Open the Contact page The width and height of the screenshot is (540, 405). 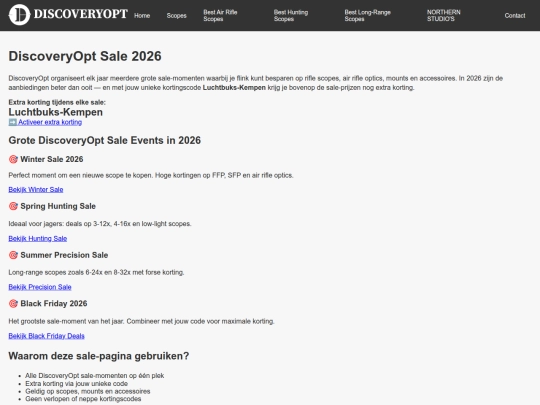pyautogui.click(x=515, y=15)
